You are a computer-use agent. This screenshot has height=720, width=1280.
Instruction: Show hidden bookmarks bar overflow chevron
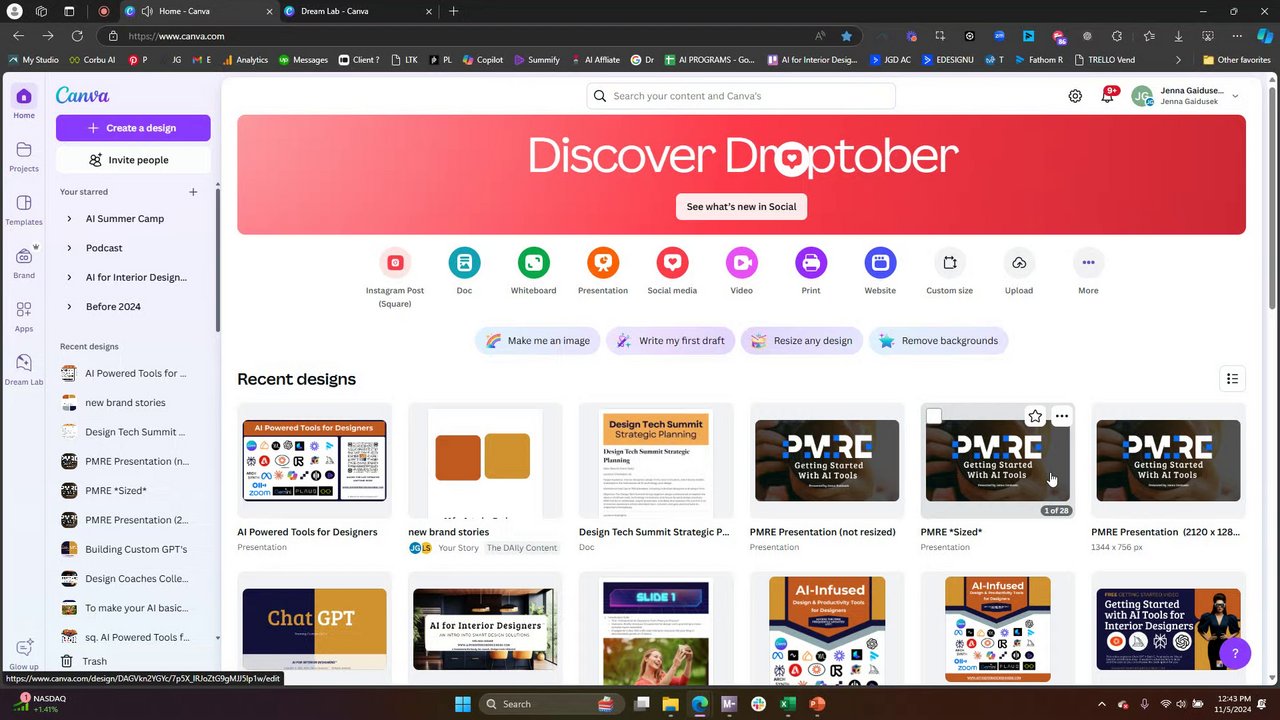click(x=1178, y=60)
